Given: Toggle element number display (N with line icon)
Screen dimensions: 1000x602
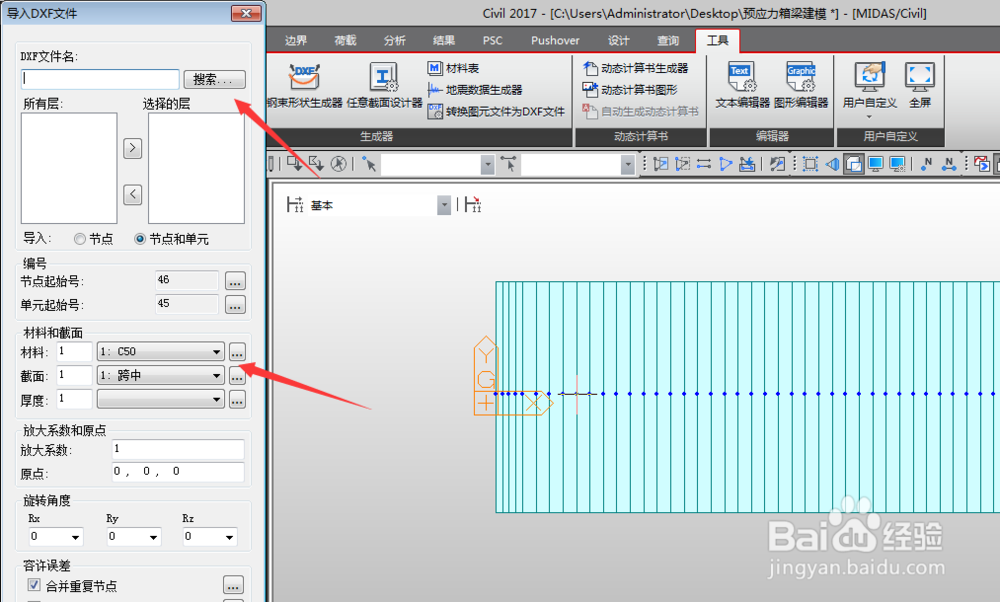Looking at the screenshot, I should (x=949, y=165).
